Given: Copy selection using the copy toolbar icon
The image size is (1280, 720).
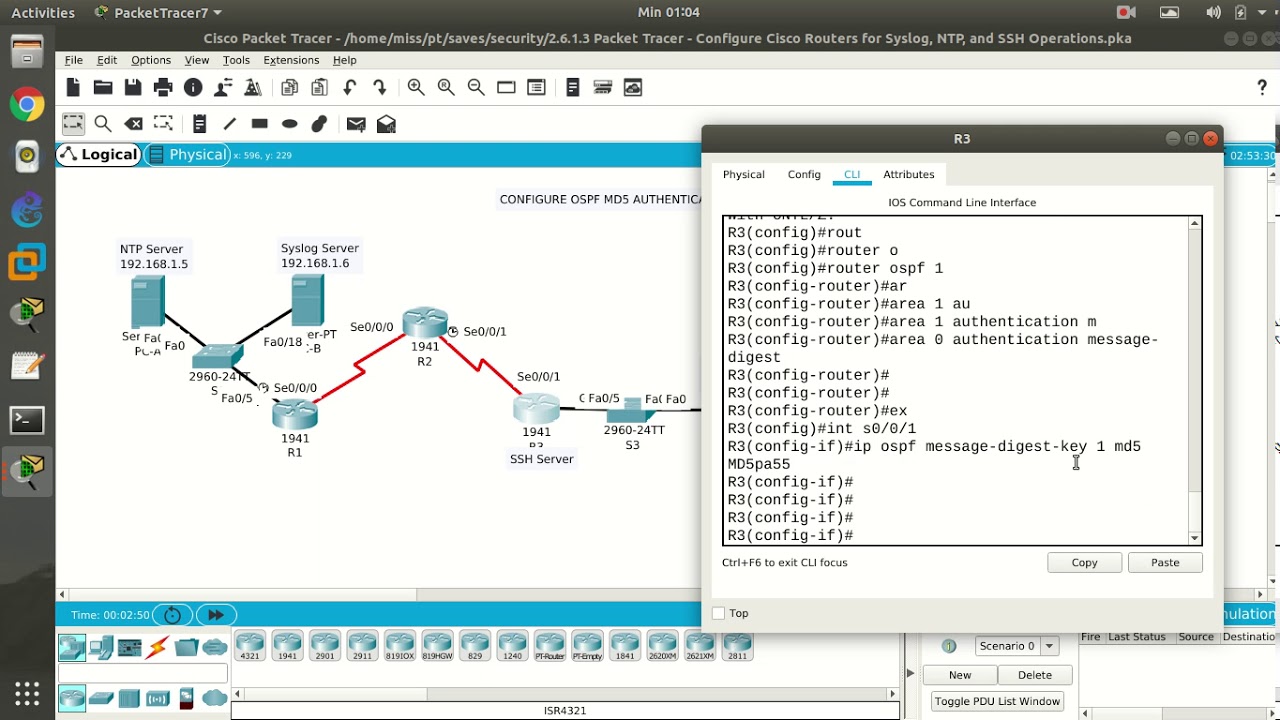Looking at the screenshot, I should pos(289,88).
